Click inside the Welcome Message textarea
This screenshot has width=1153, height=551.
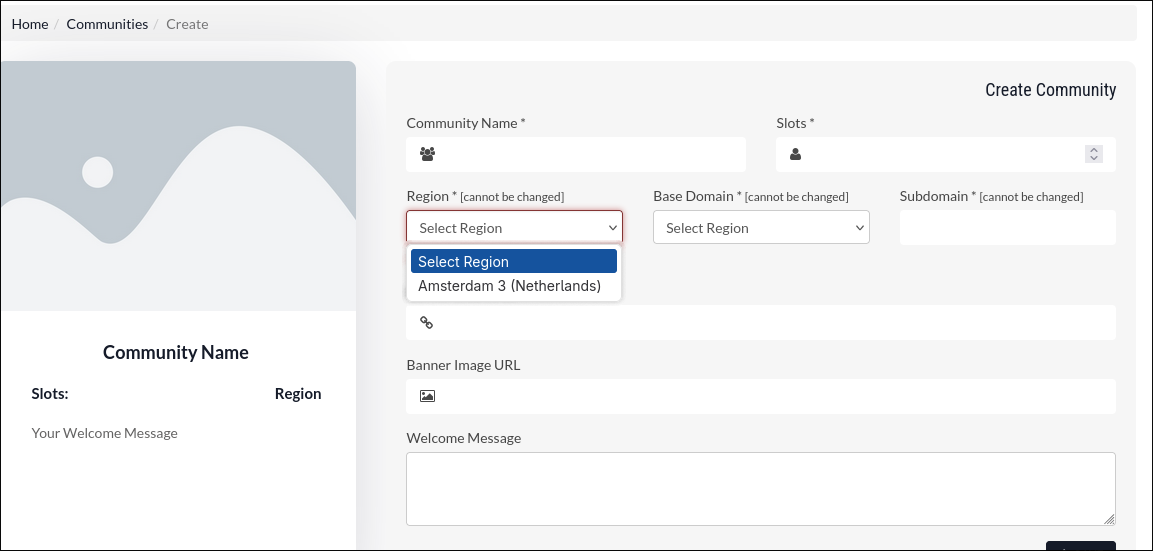[x=760, y=488]
